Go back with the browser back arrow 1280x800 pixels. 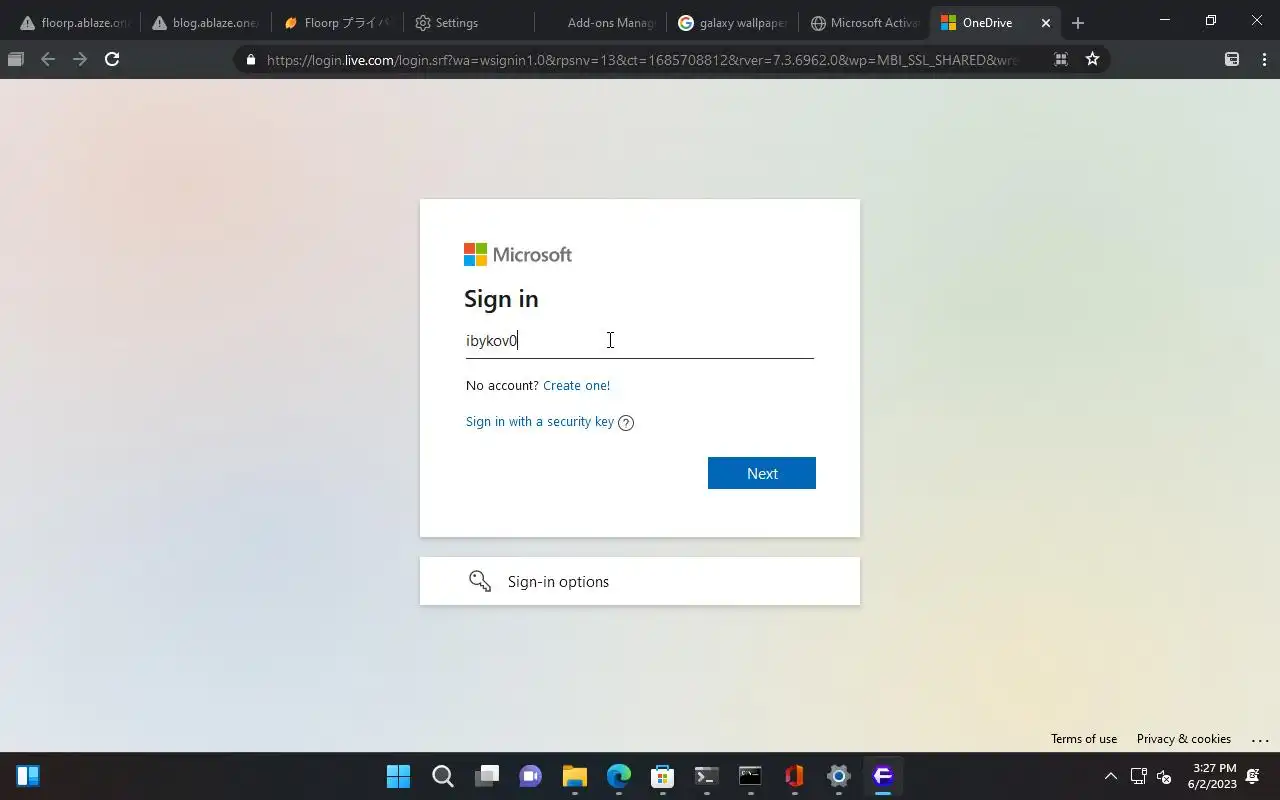(47, 59)
